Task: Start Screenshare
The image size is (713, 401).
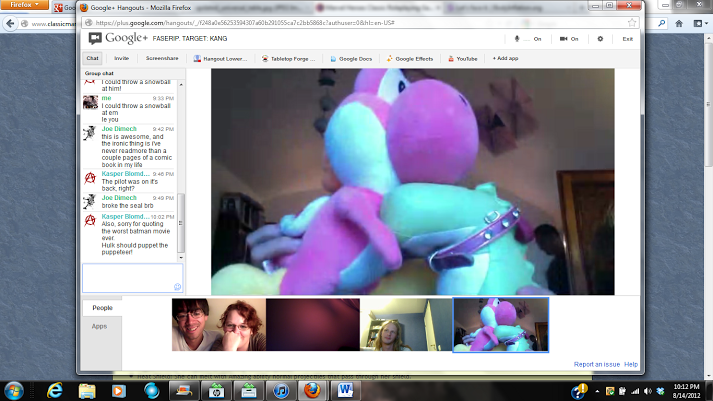Action: tap(162, 58)
